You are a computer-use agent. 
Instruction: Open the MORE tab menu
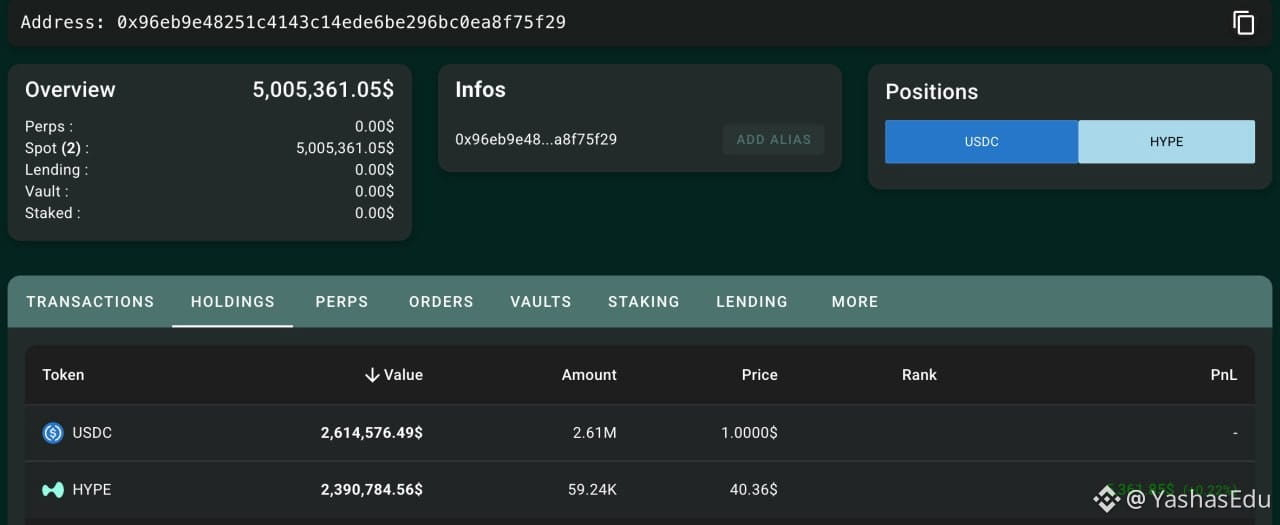[855, 301]
